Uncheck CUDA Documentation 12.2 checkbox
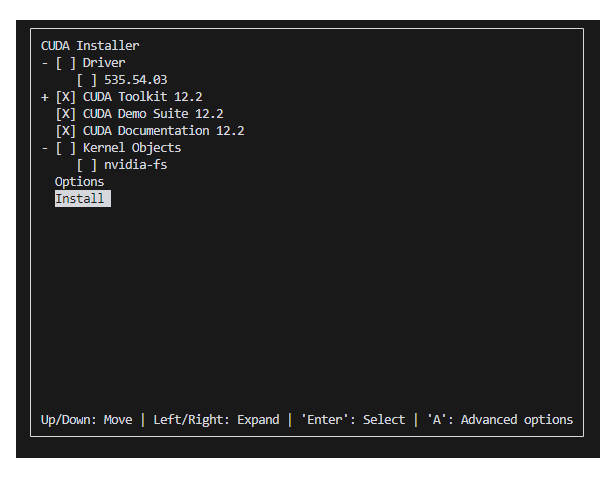 point(66,131)
